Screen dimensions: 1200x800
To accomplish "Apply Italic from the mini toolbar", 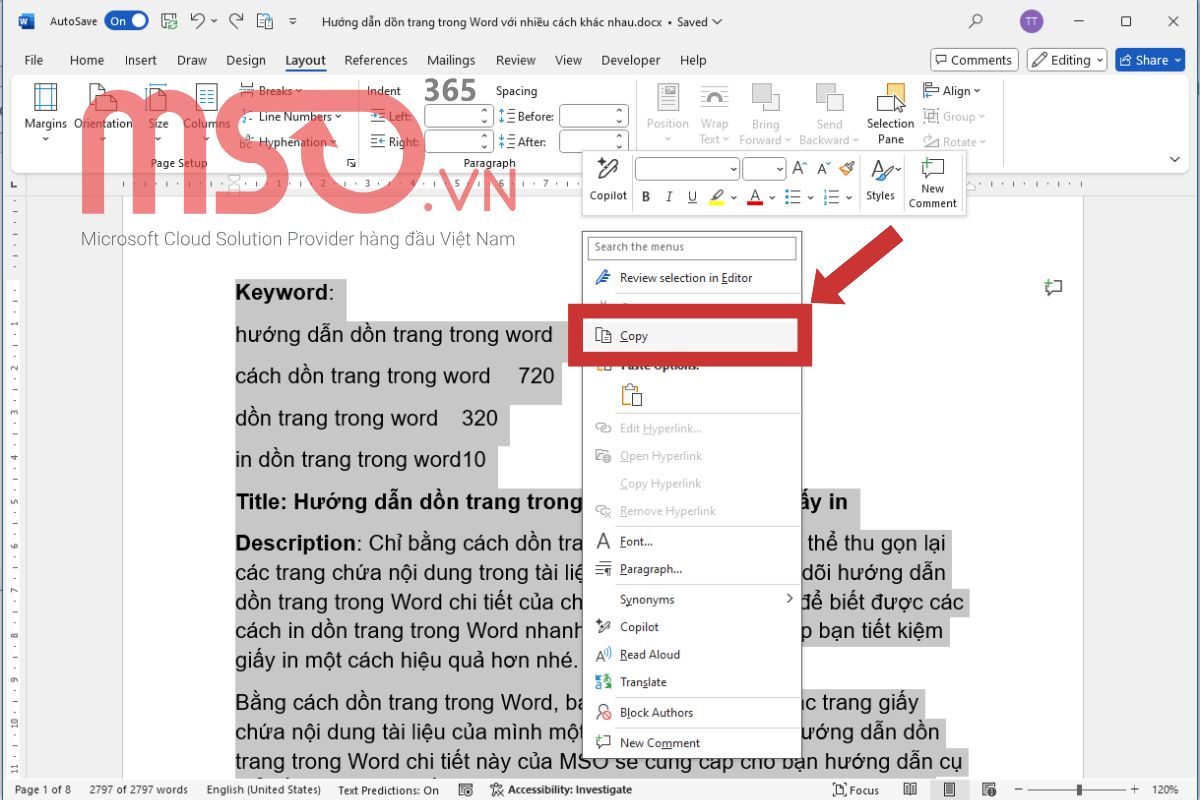I will [668, 197].
